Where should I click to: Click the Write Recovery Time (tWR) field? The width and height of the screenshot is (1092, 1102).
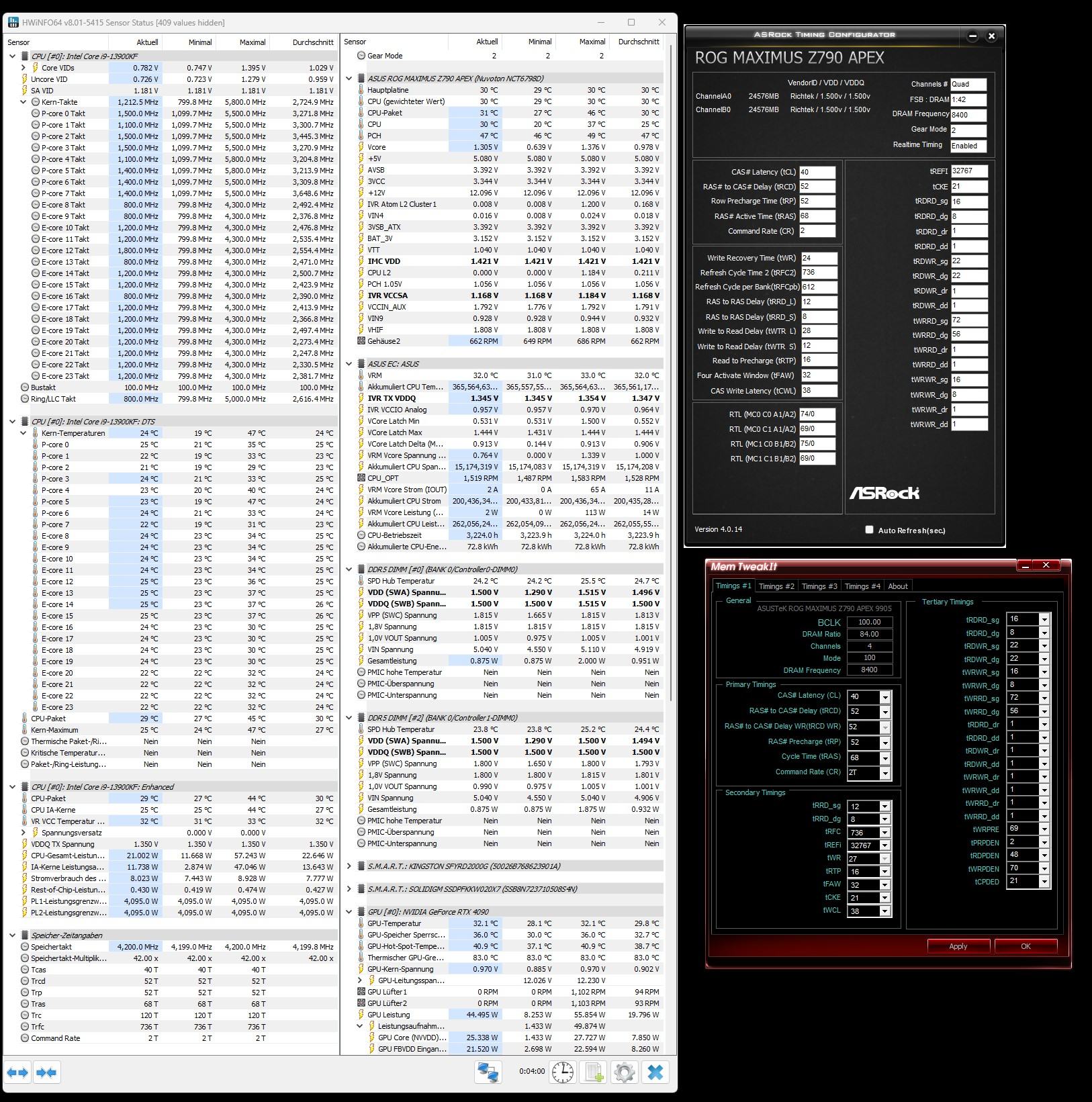tap(819, 258)
